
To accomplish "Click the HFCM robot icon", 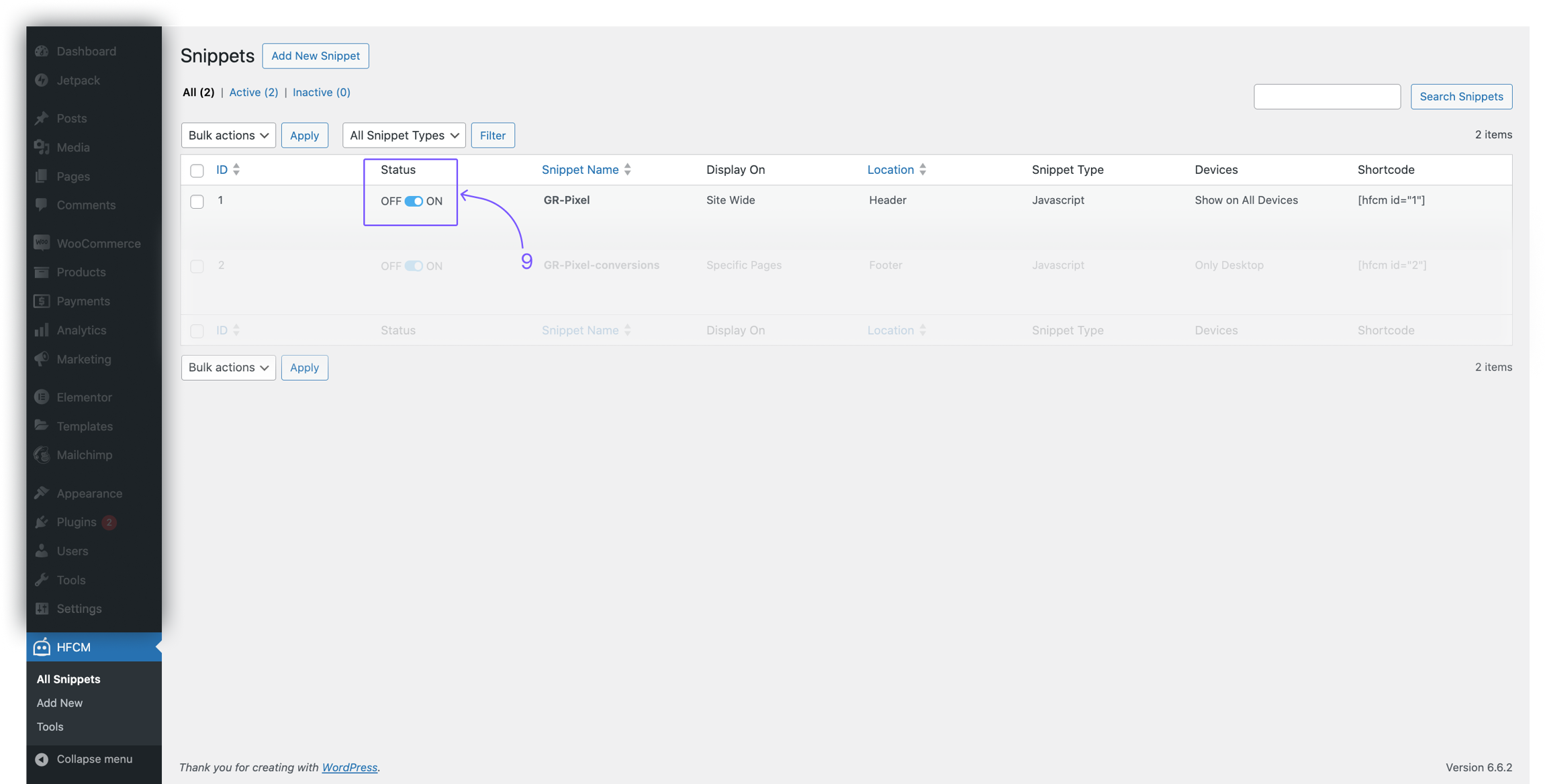I will coord(42,646).
